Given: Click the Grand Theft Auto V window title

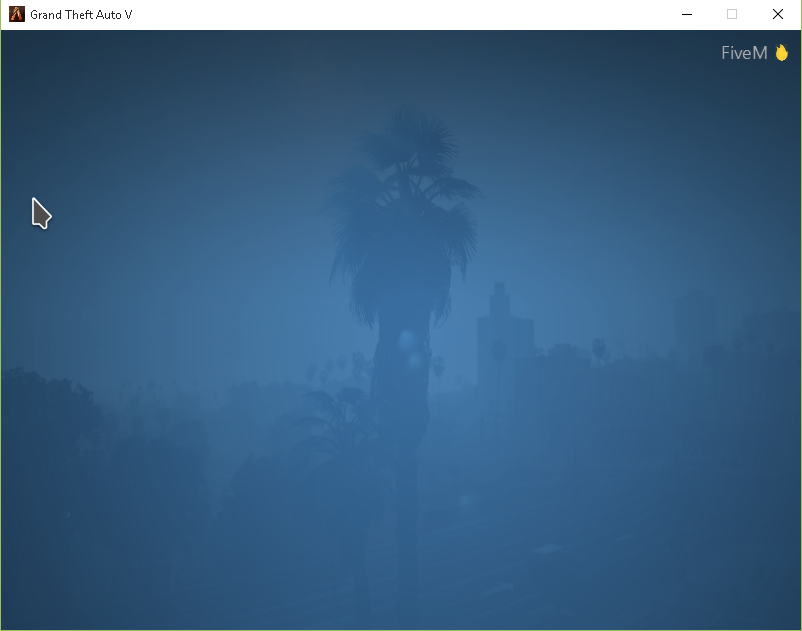Looking at the screenshot, I should (x=81, y=15).
